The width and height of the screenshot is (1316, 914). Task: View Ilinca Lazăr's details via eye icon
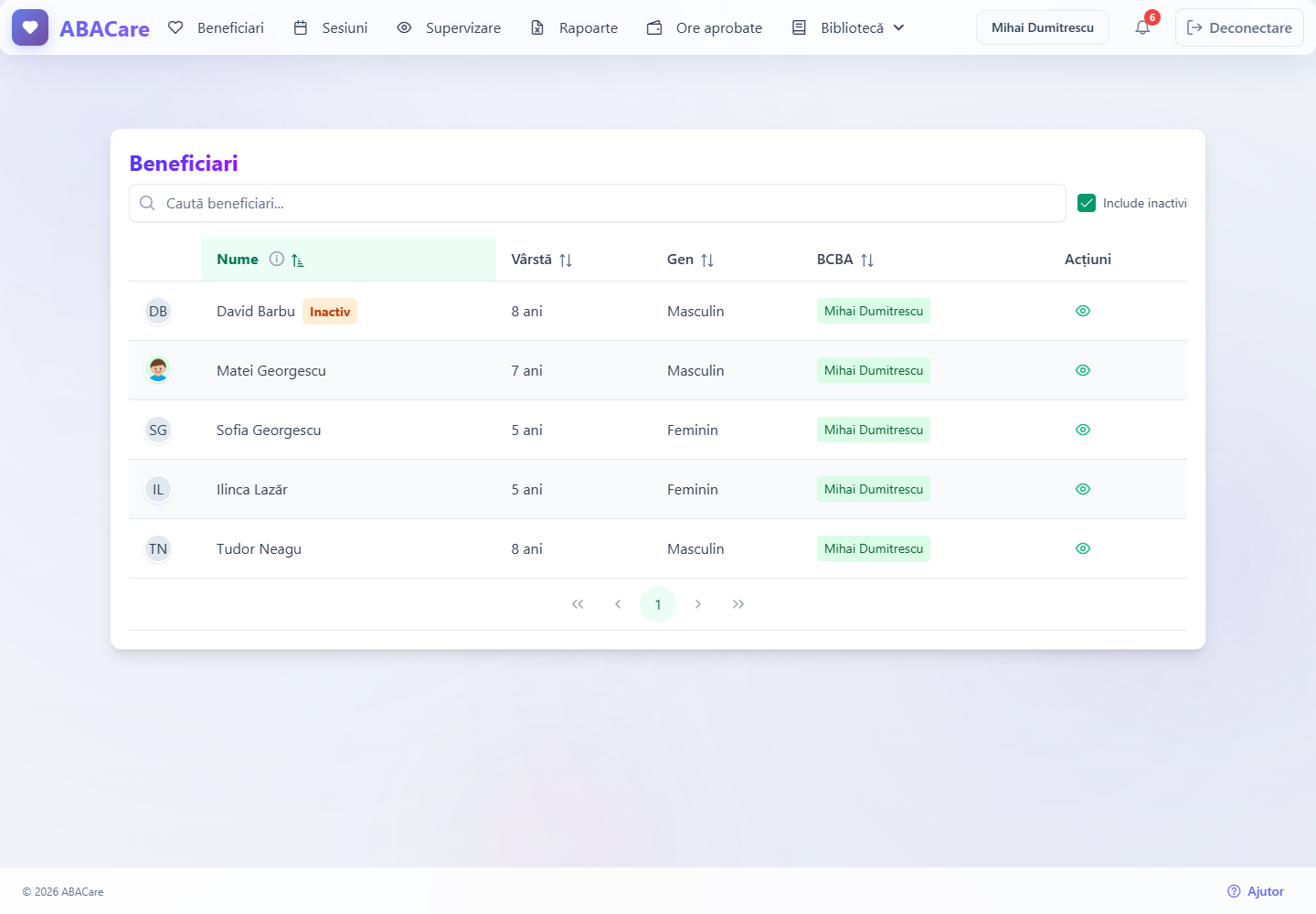(x=1083, y=489)
